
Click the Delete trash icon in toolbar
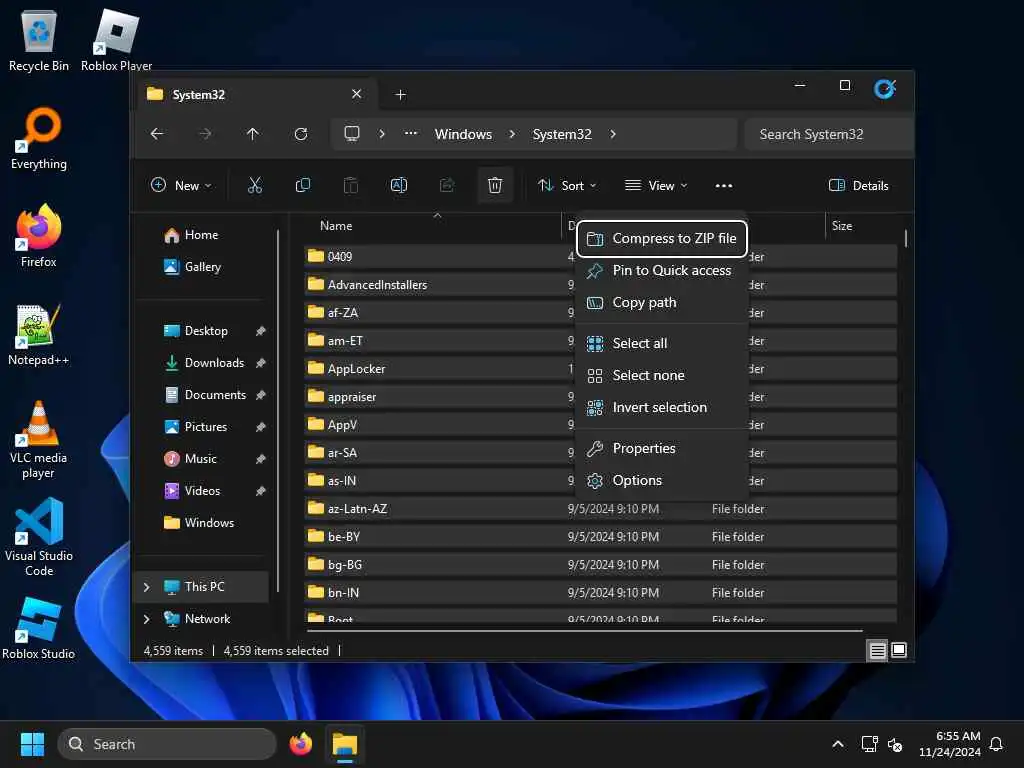coord(495,185)
